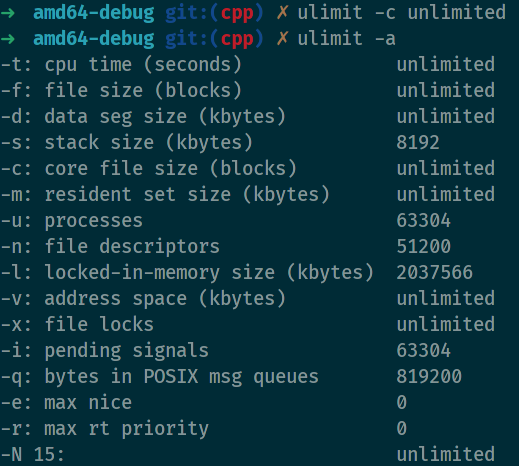This screenshot has width=519, height=466.
Task: Click the 'ulimit -a' command text
Action: click(347, 38)
